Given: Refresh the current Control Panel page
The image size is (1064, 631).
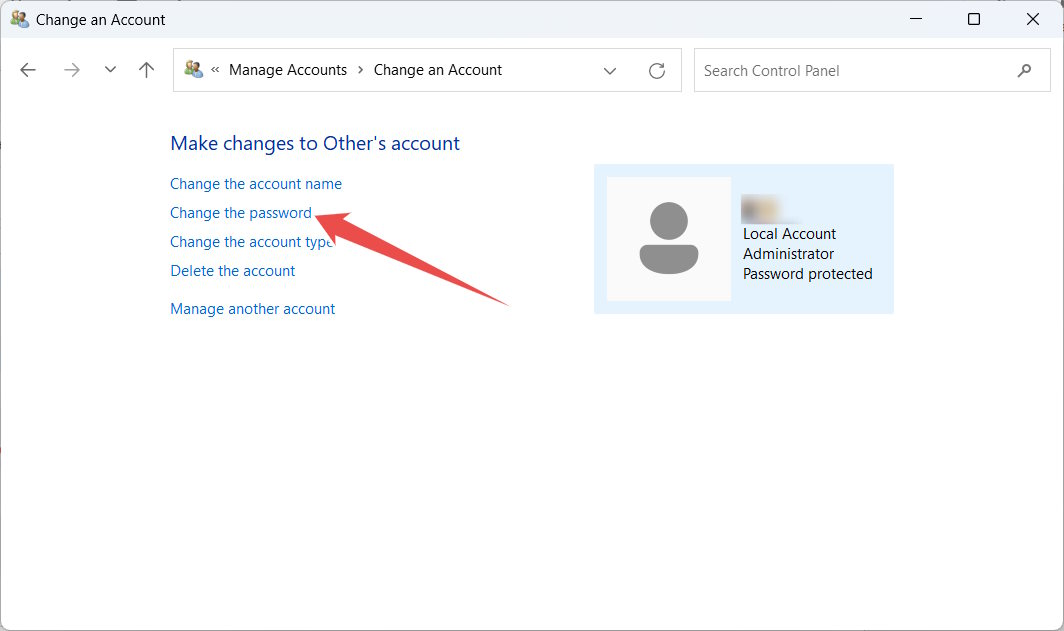Looking at the screenshot, I should tap(657, 70).
